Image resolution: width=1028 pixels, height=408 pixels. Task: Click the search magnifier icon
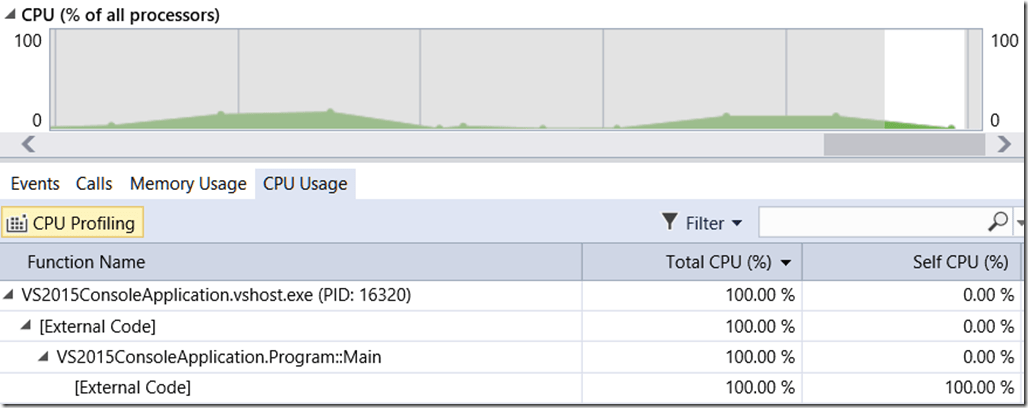pos(997,222)
